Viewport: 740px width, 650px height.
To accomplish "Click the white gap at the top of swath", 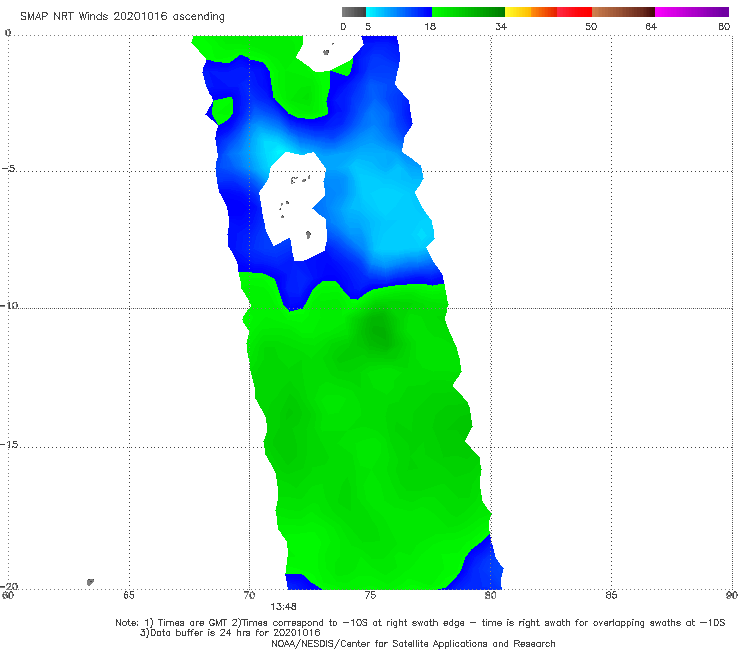I will coord(329,52).
